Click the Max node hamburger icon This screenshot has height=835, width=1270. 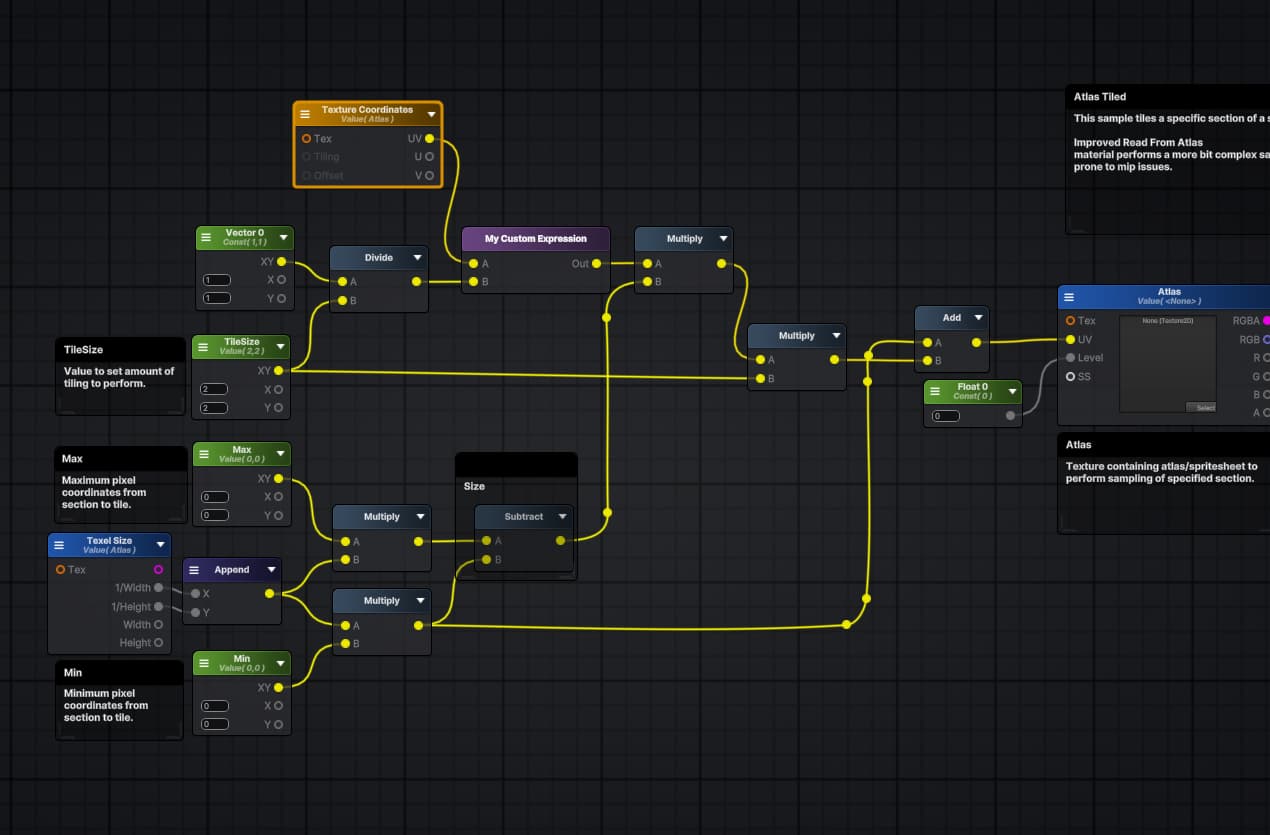pos(204,452)
